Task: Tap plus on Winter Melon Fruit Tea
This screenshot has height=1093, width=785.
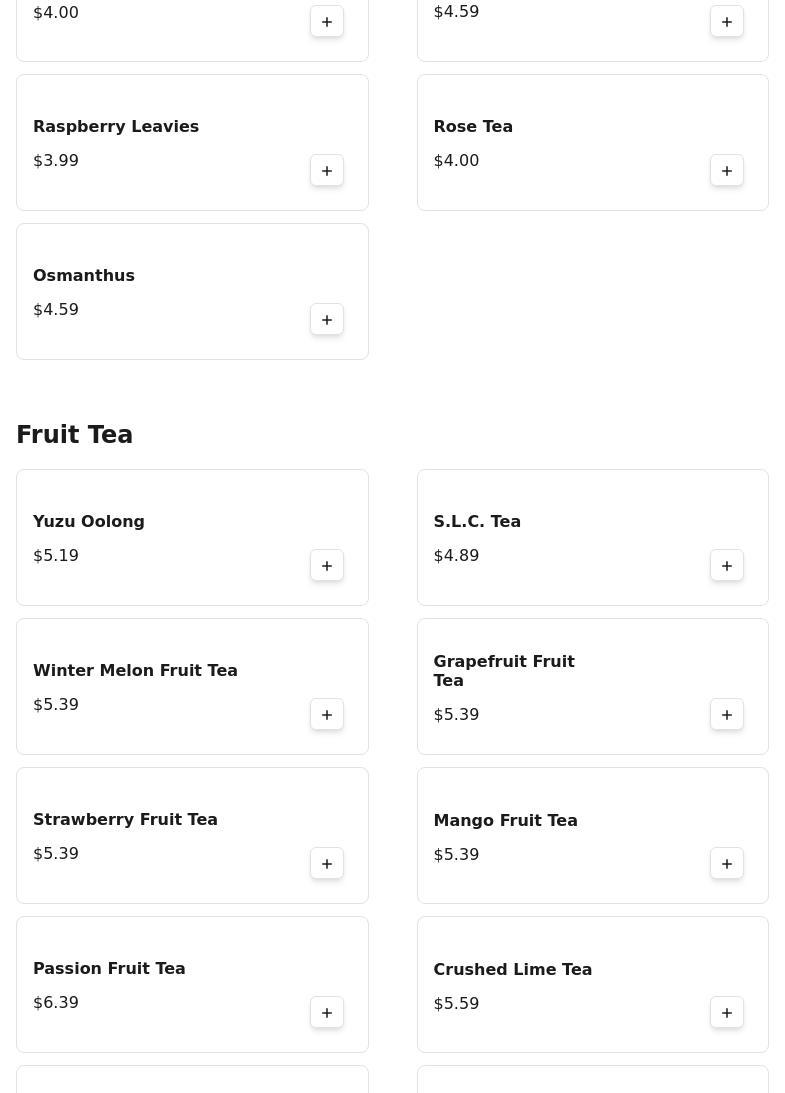Action: point(327,715)
